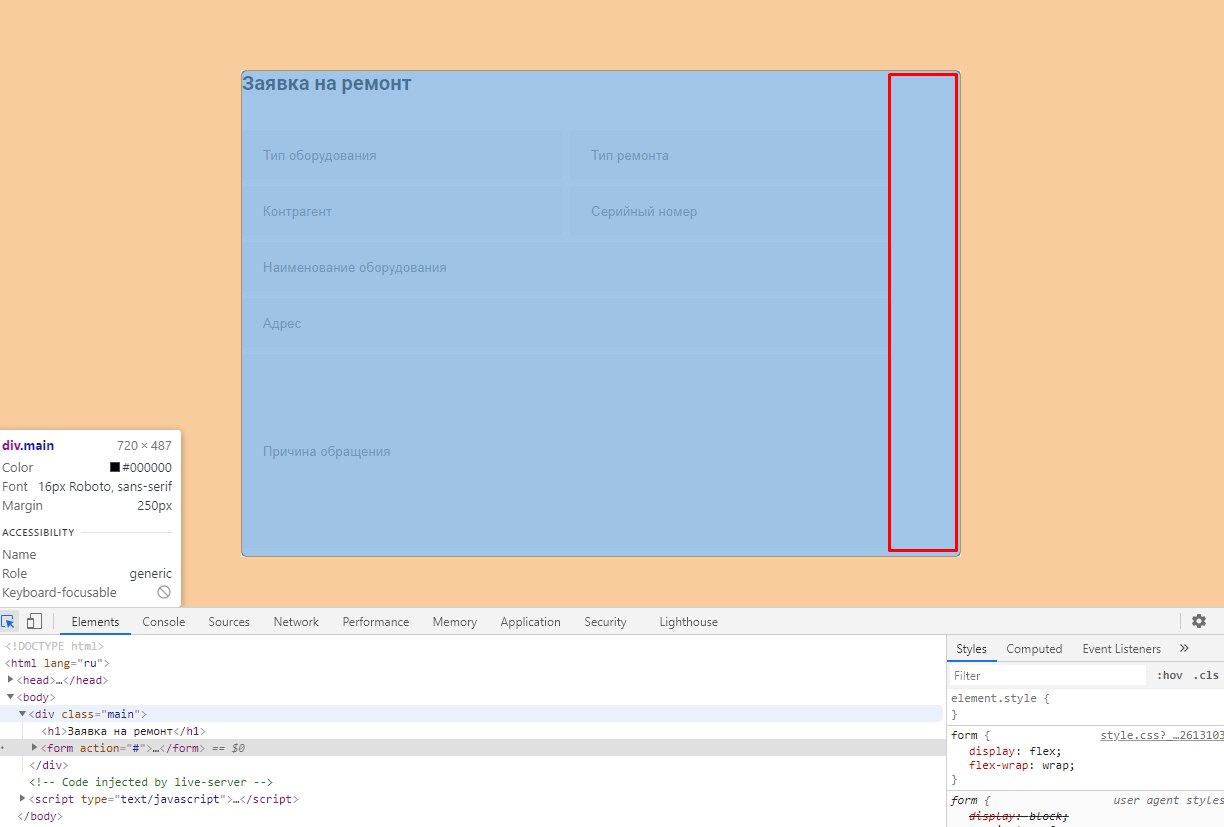Click the Адрес field

[x=565, y=324]
